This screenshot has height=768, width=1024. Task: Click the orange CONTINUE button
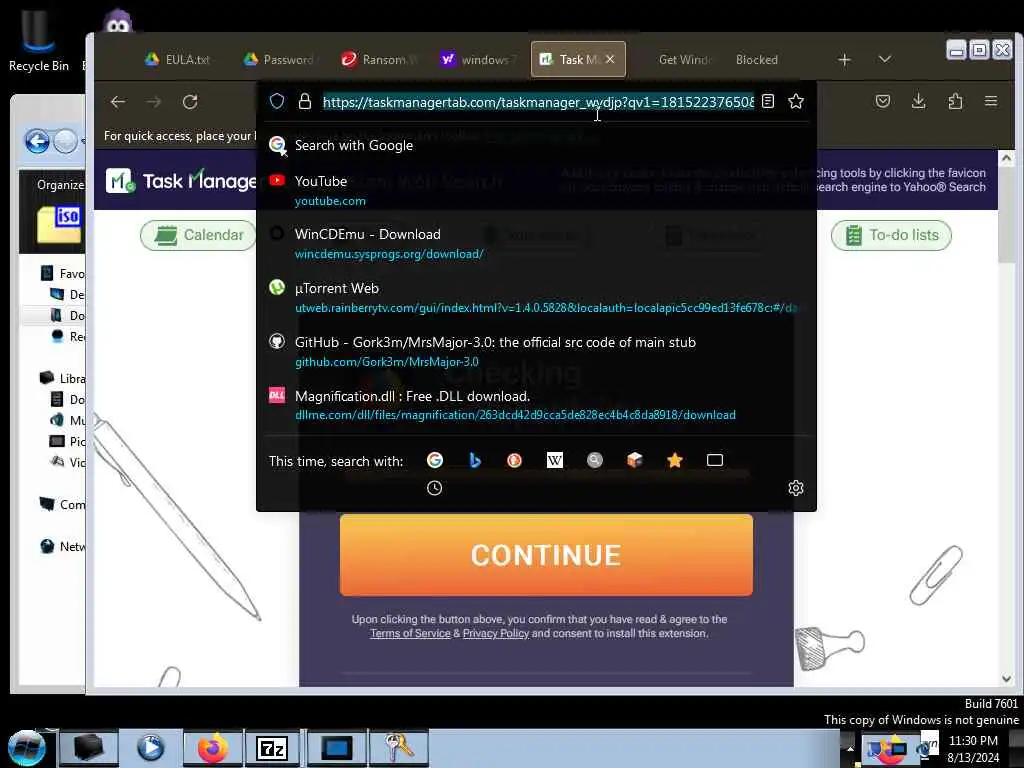click(546, 555)
